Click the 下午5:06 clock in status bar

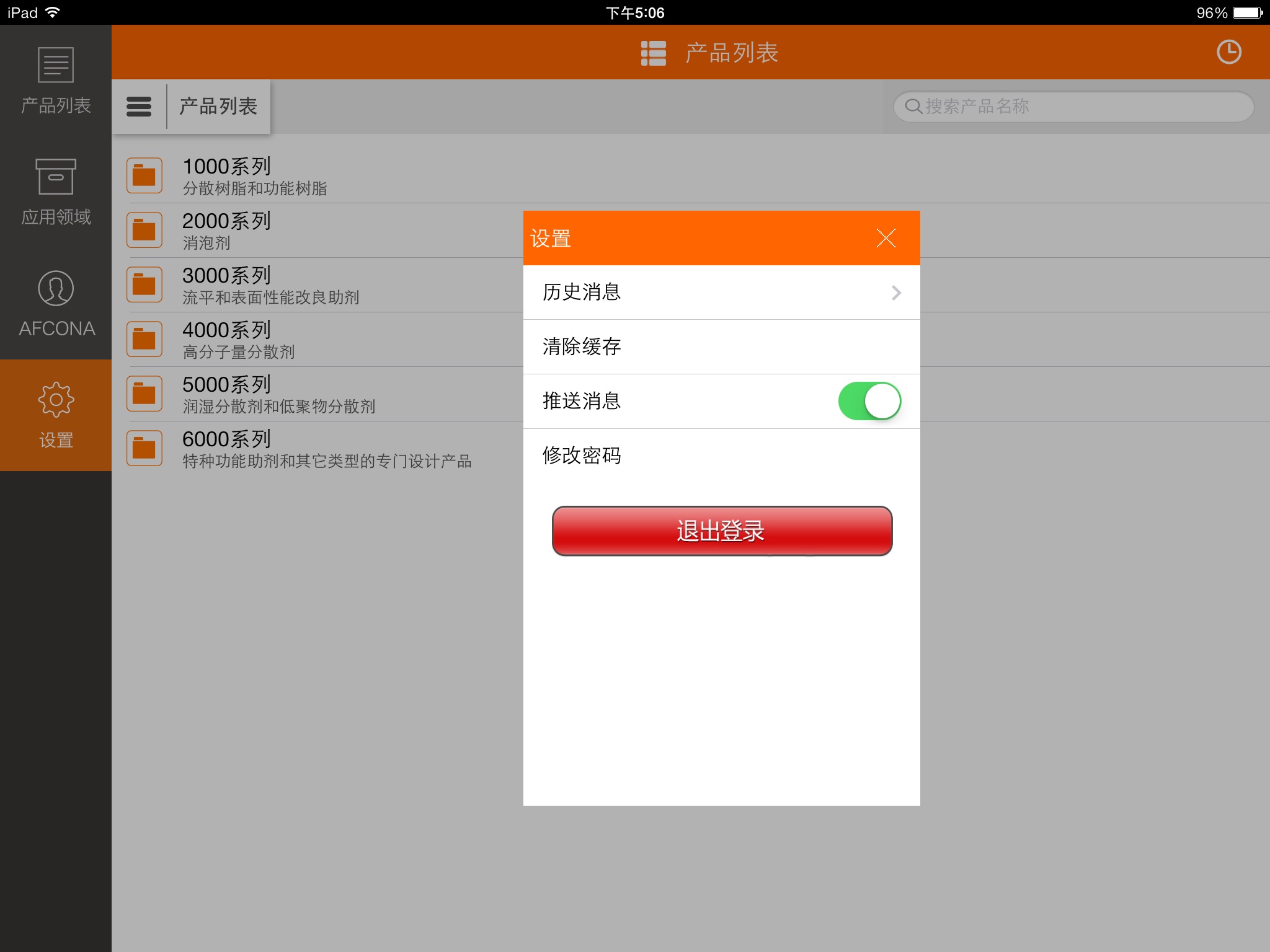[635, 12]
